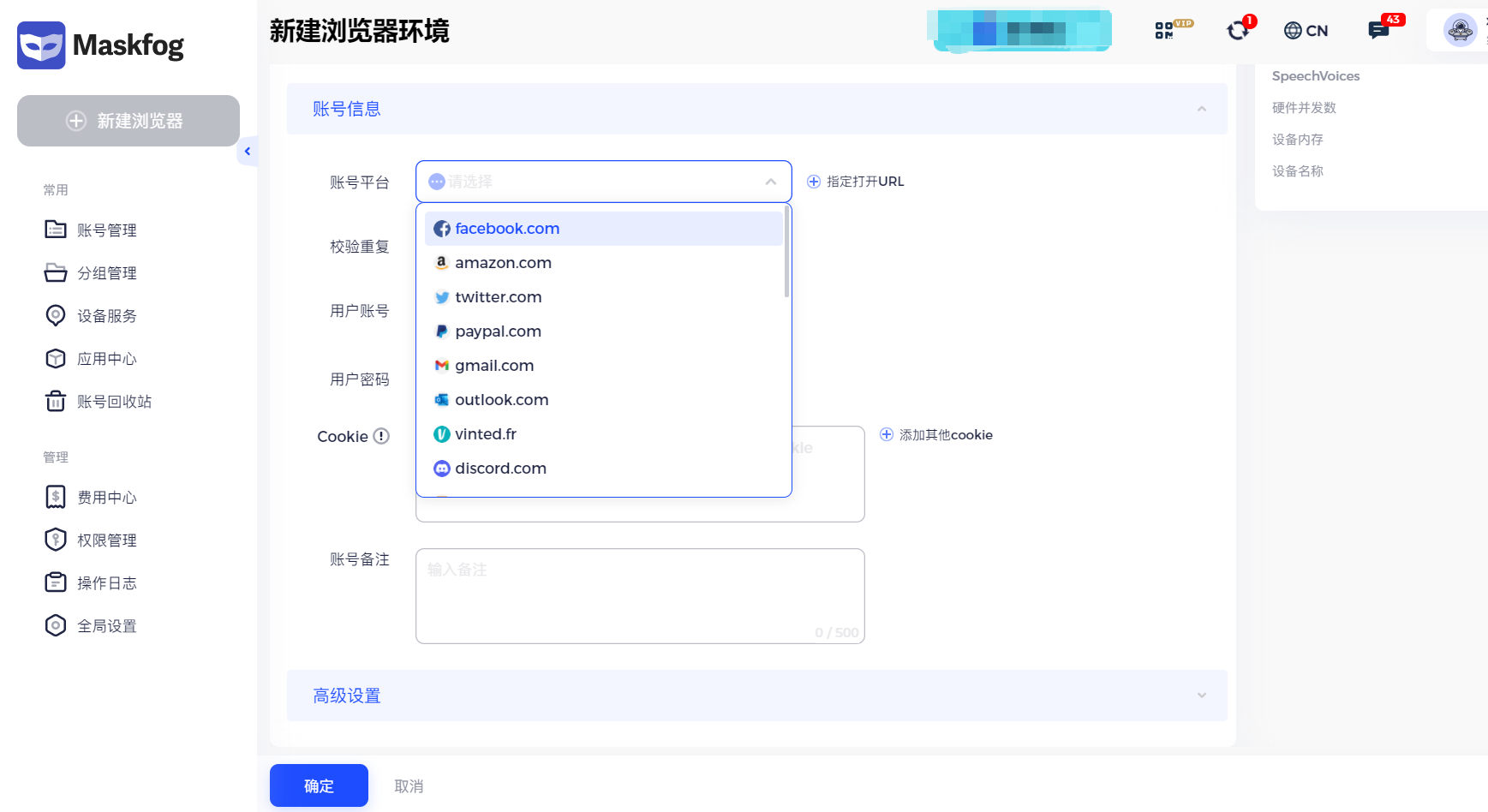Viewport: 1488px width, 812px height.
Task: Switch language using the CN label
Action: point(1317,31)
